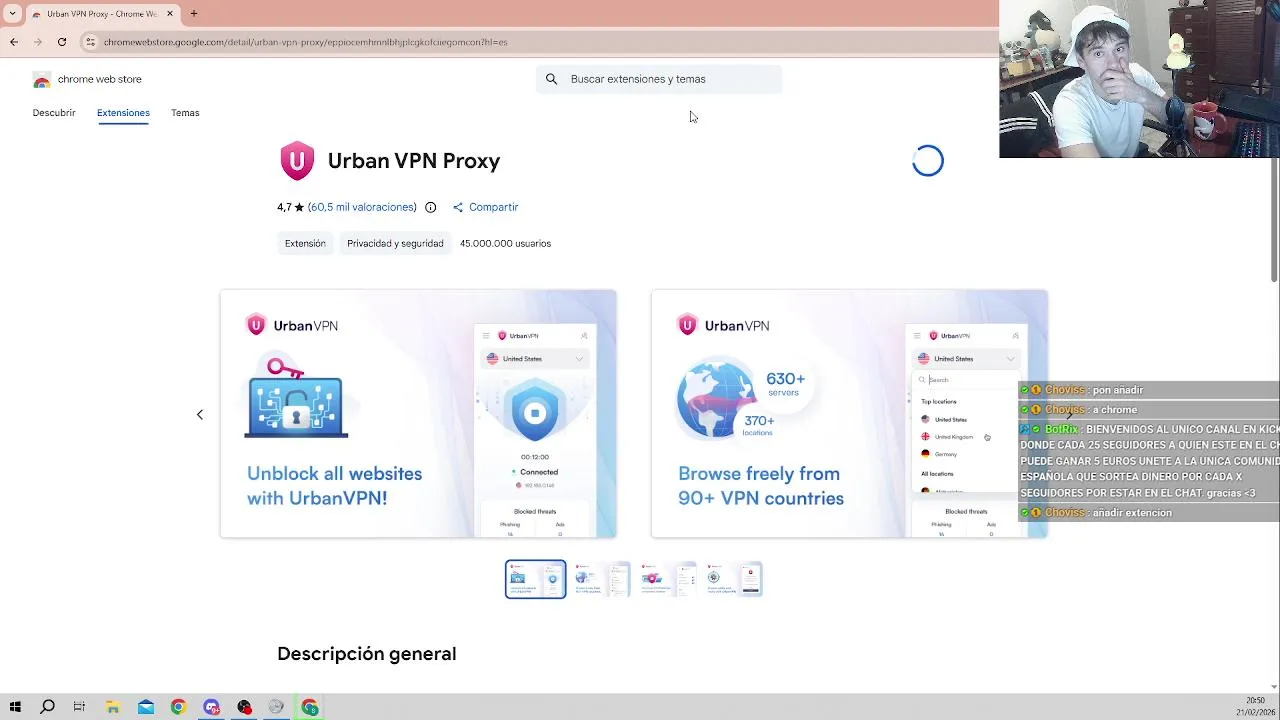Open the black-and-red recording app taskbar icon

pos(244,707)
